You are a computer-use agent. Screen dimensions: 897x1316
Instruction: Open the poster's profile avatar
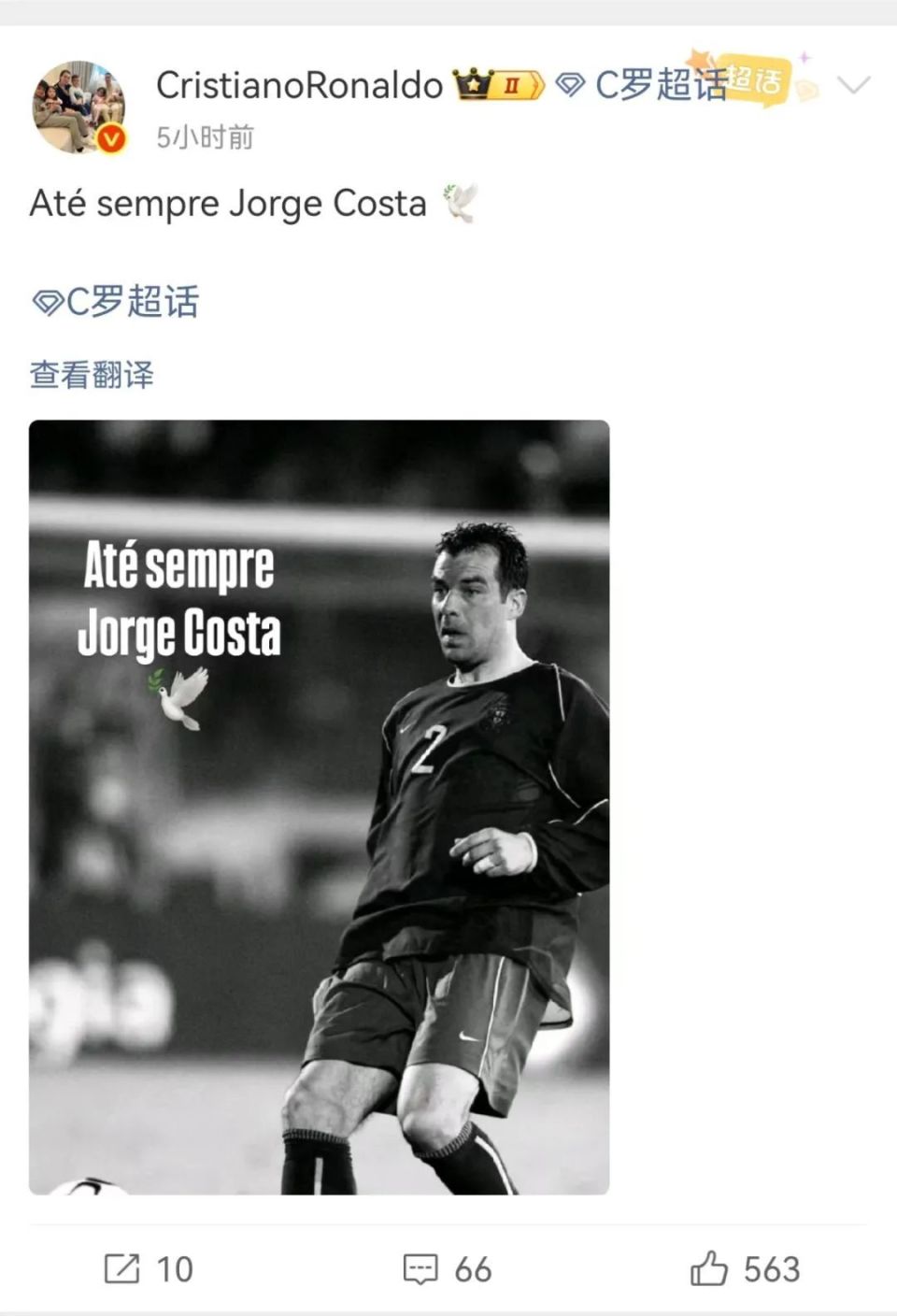point(78,107)
